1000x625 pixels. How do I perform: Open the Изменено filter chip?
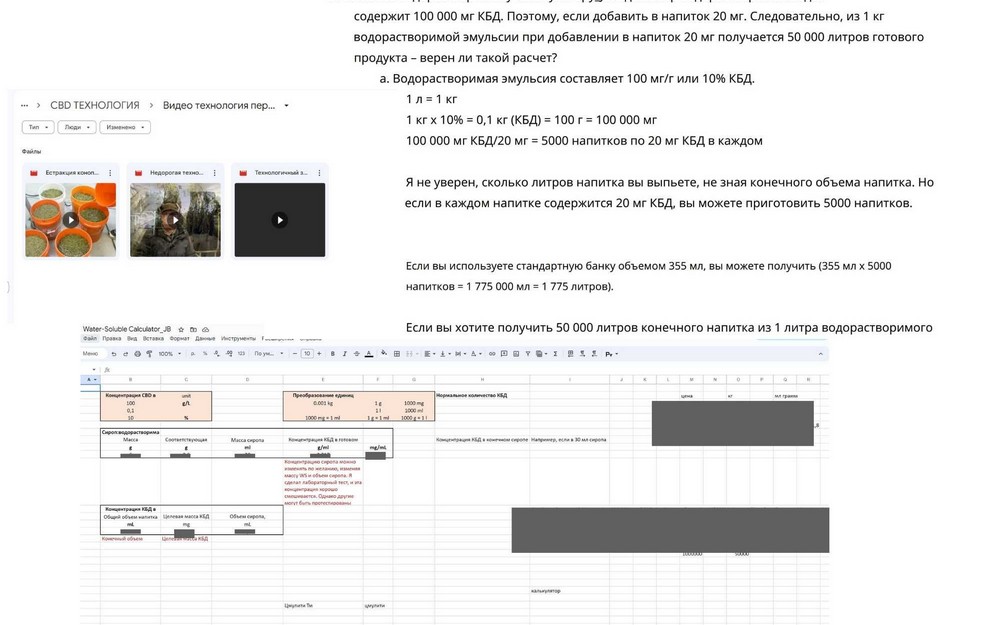click(125, 128)
